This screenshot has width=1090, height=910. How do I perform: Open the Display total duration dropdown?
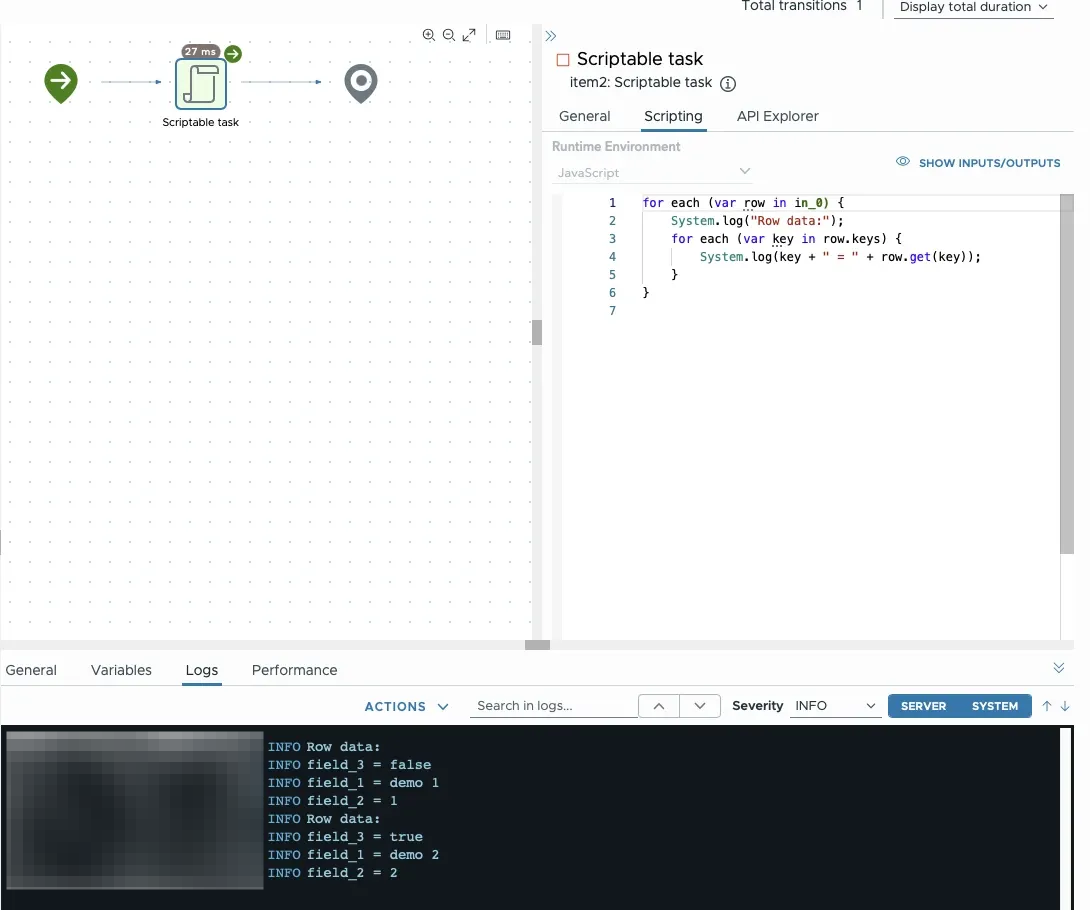972,7
